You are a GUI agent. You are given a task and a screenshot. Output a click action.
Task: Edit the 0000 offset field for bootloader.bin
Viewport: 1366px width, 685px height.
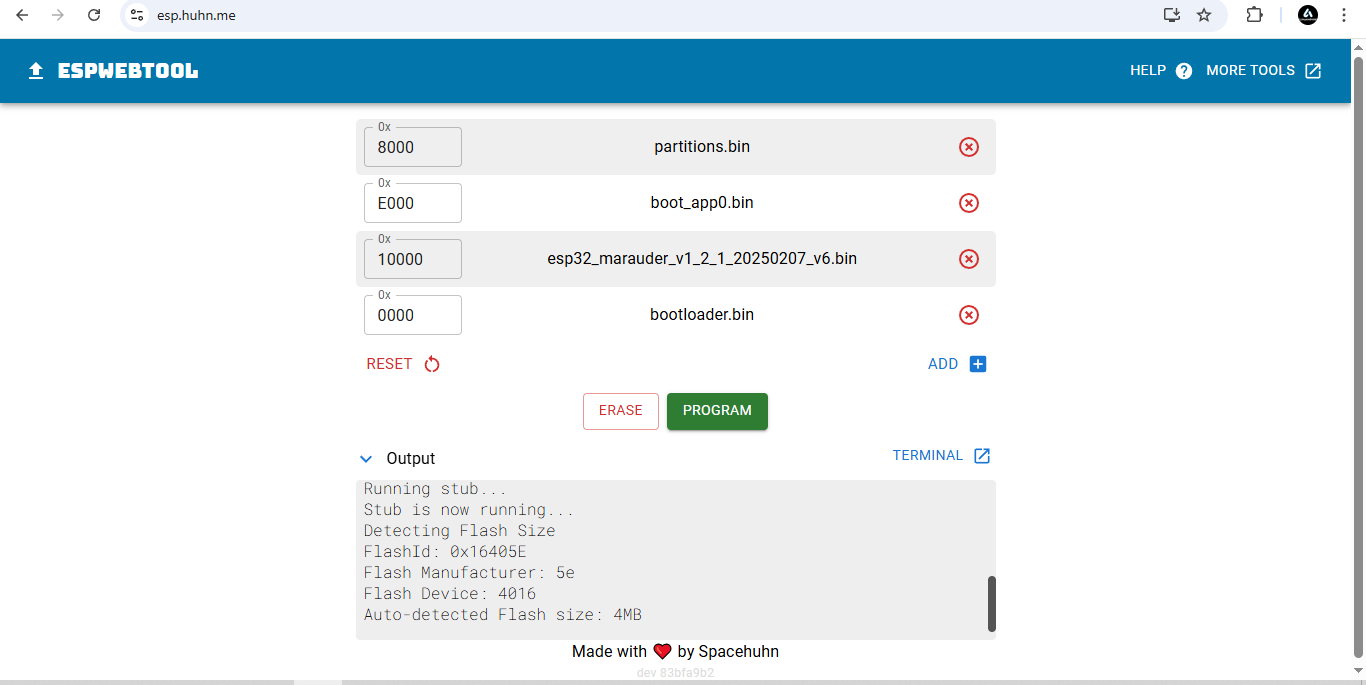point(413,315)
